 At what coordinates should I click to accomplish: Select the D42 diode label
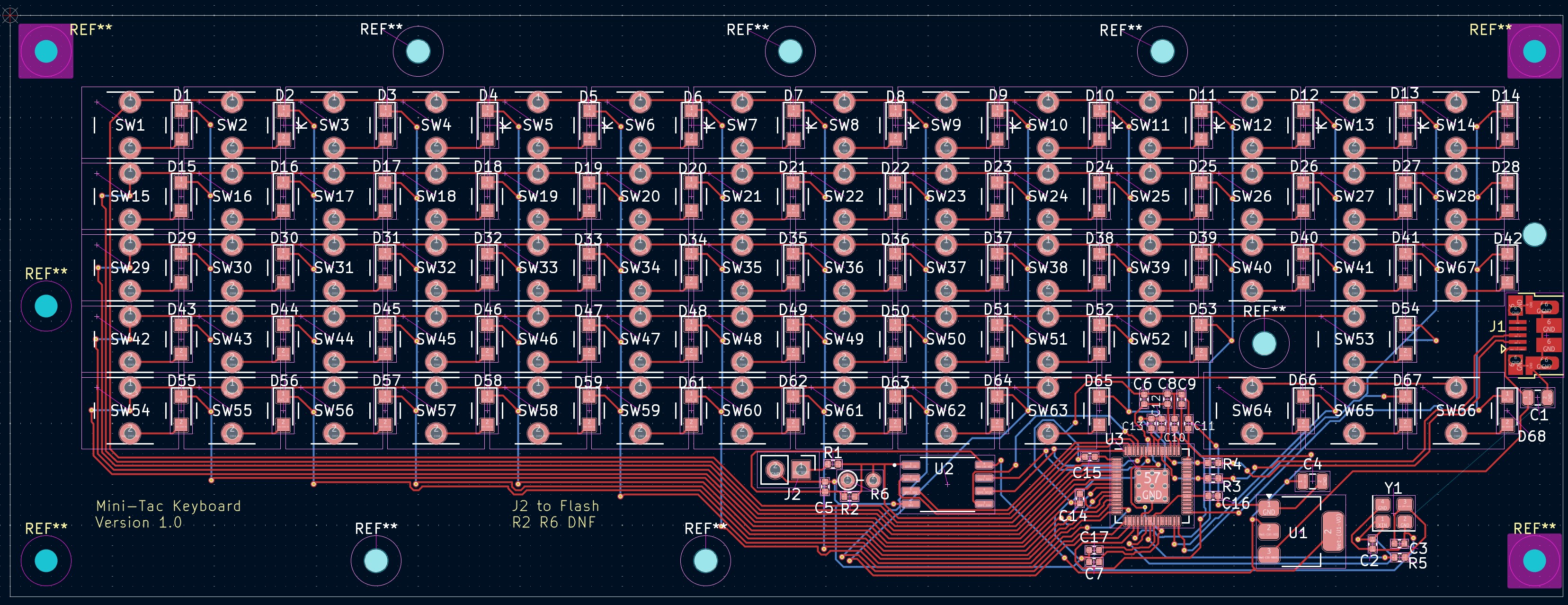(1508, 239)
